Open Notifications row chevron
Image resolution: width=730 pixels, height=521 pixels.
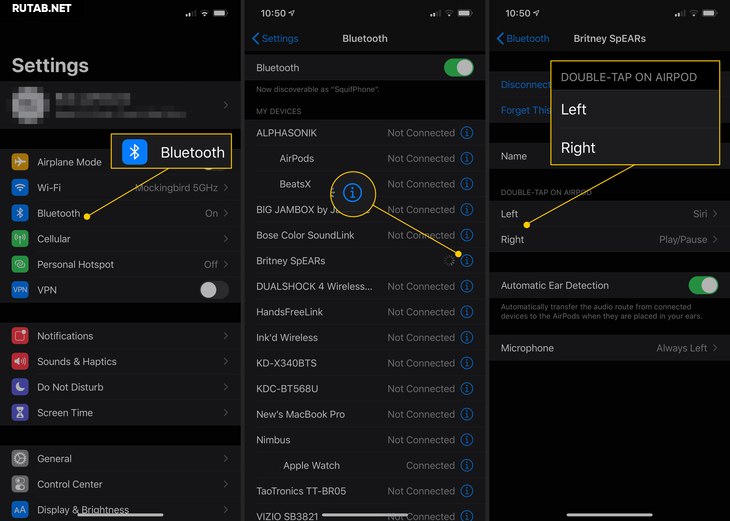click(226, 336)
